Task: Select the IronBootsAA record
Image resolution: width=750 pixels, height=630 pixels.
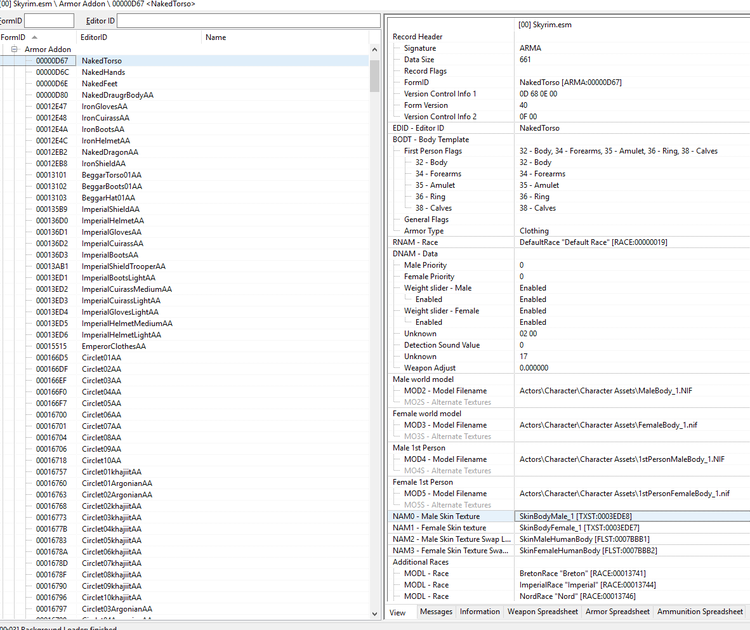Action: coord(103,129)
